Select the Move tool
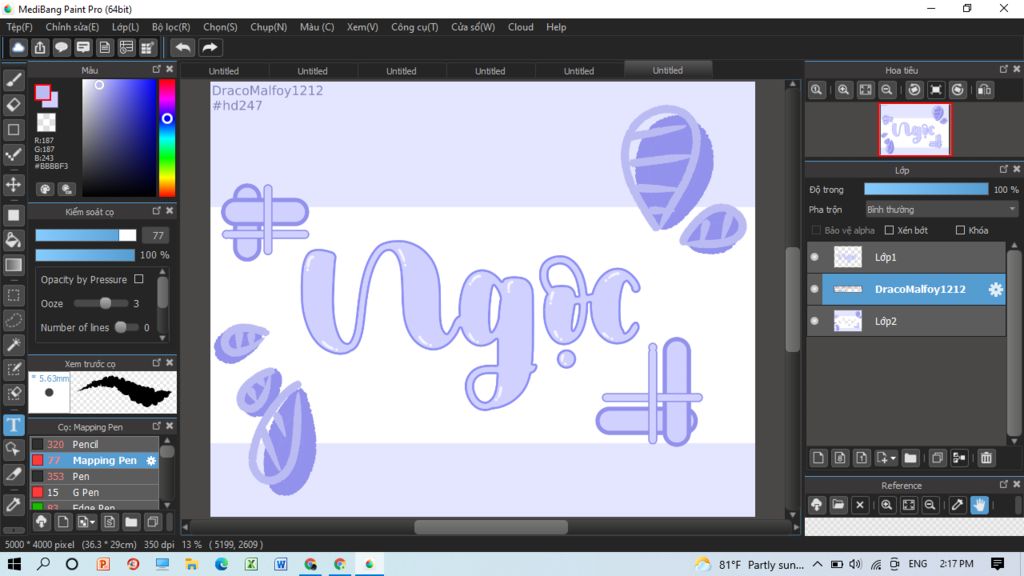The height and width of the screenshot is (576, 1024). 14,185
